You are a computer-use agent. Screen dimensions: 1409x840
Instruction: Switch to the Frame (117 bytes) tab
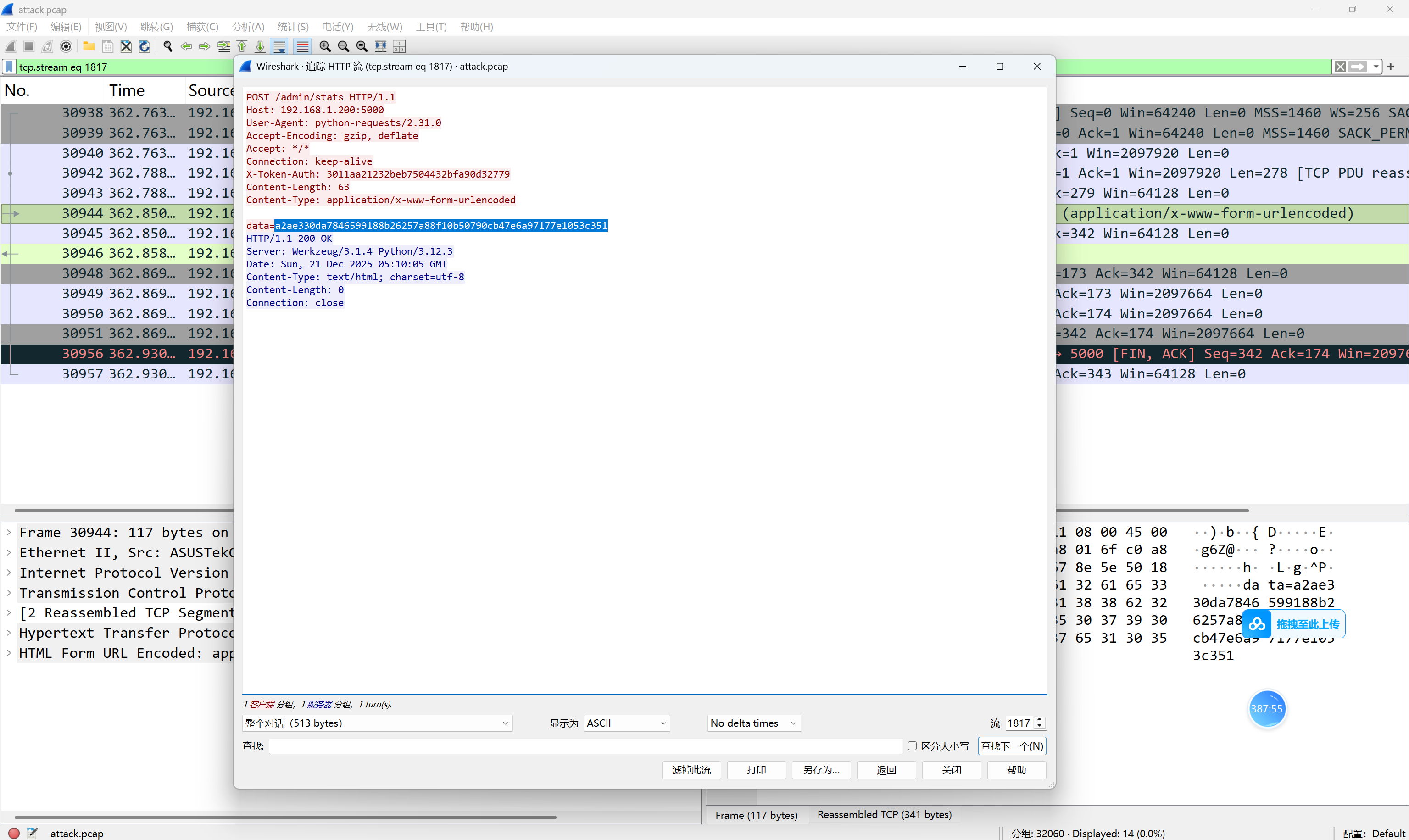756,815
